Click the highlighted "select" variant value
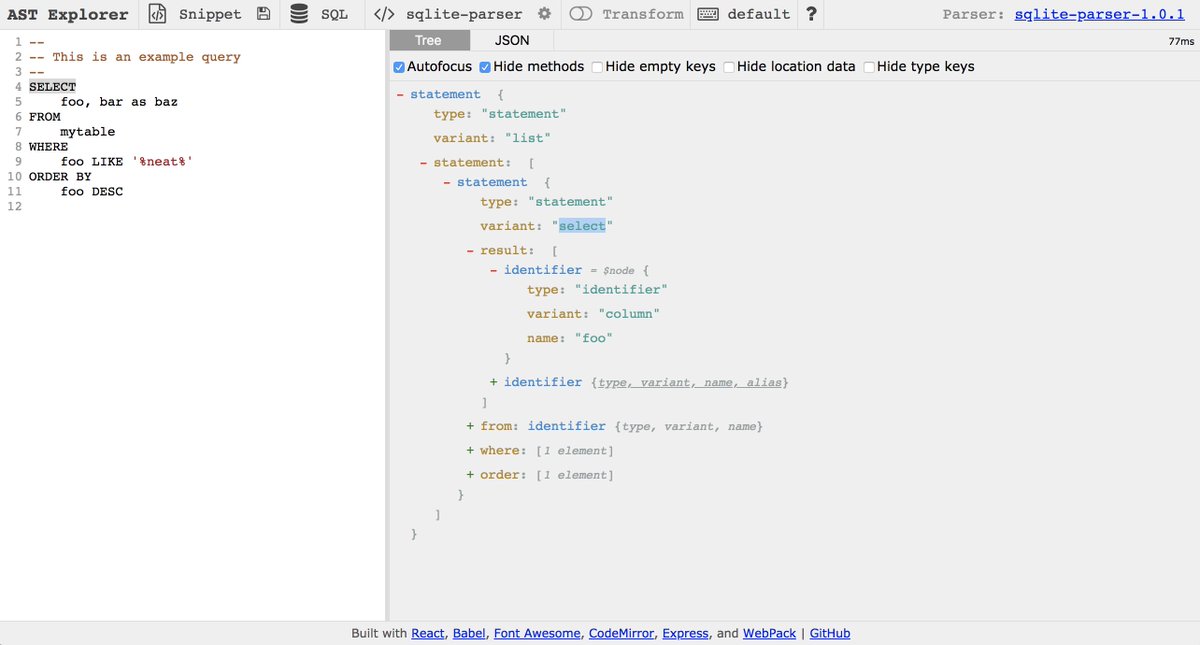The height and width of the screenshot is (645, 1200). click(x=582, y=226)
